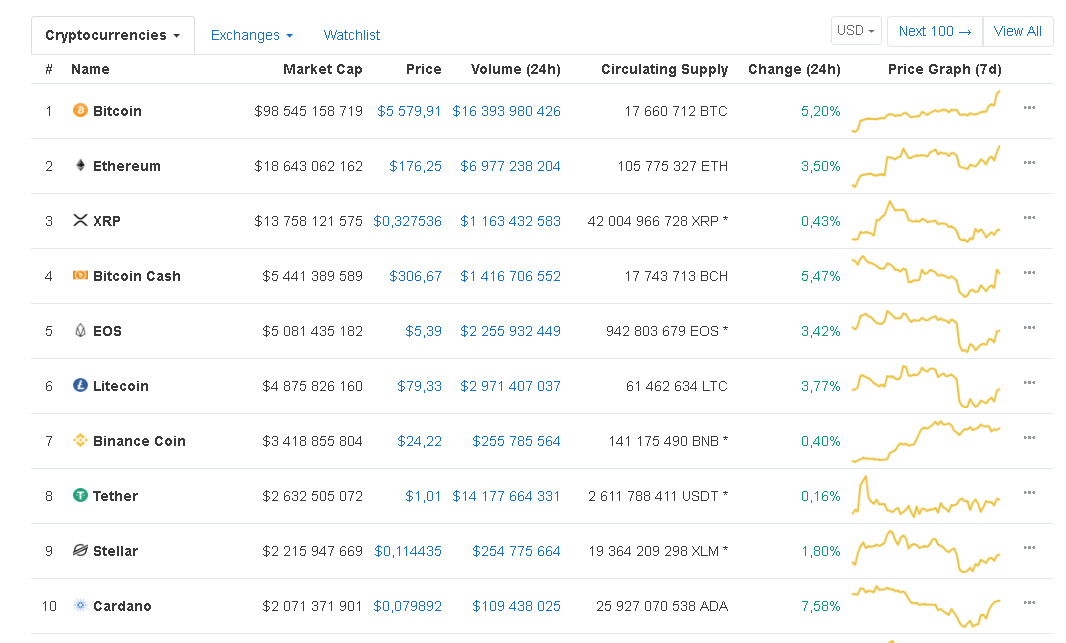
Task: Switch to the Watchlist tab
Action: [352, 35]
